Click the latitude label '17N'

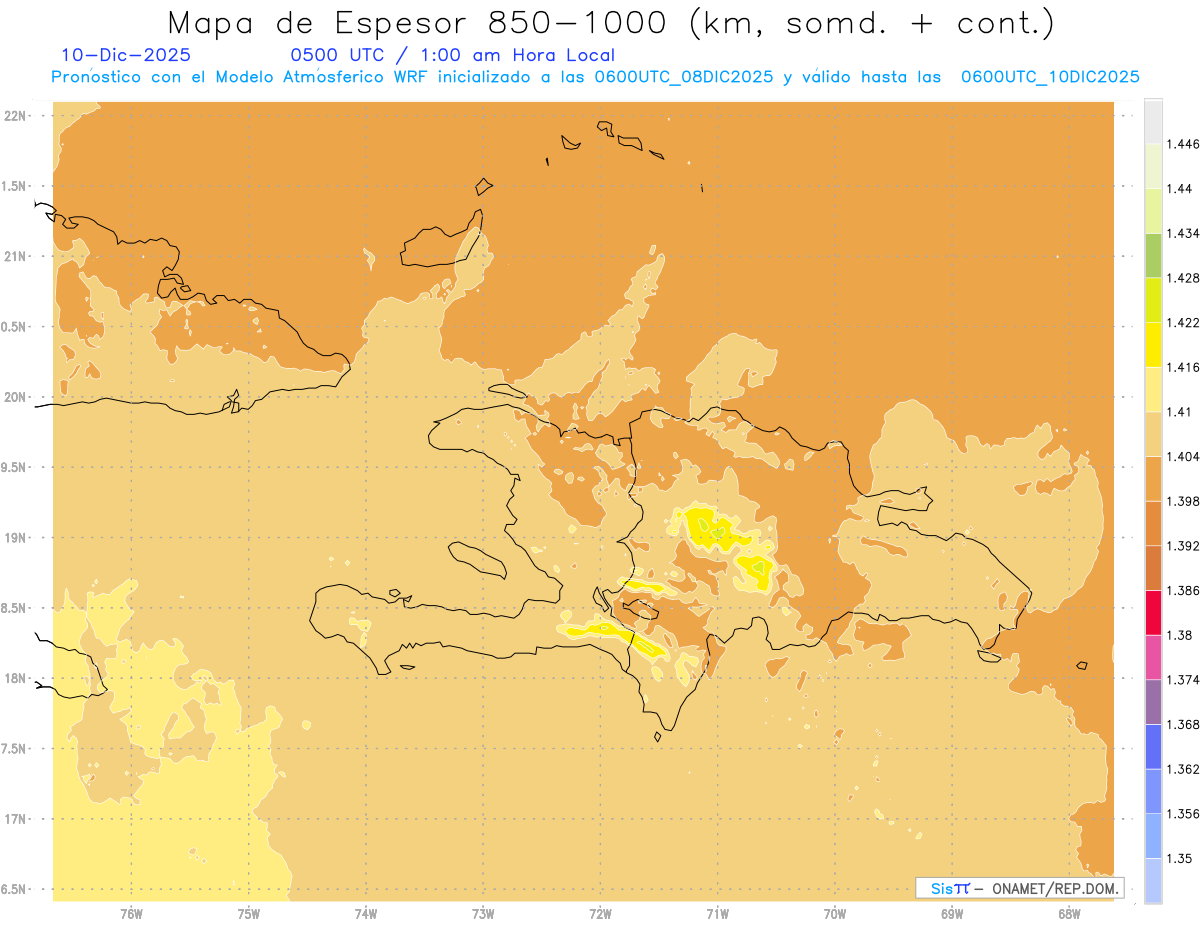tap(15, 819)
